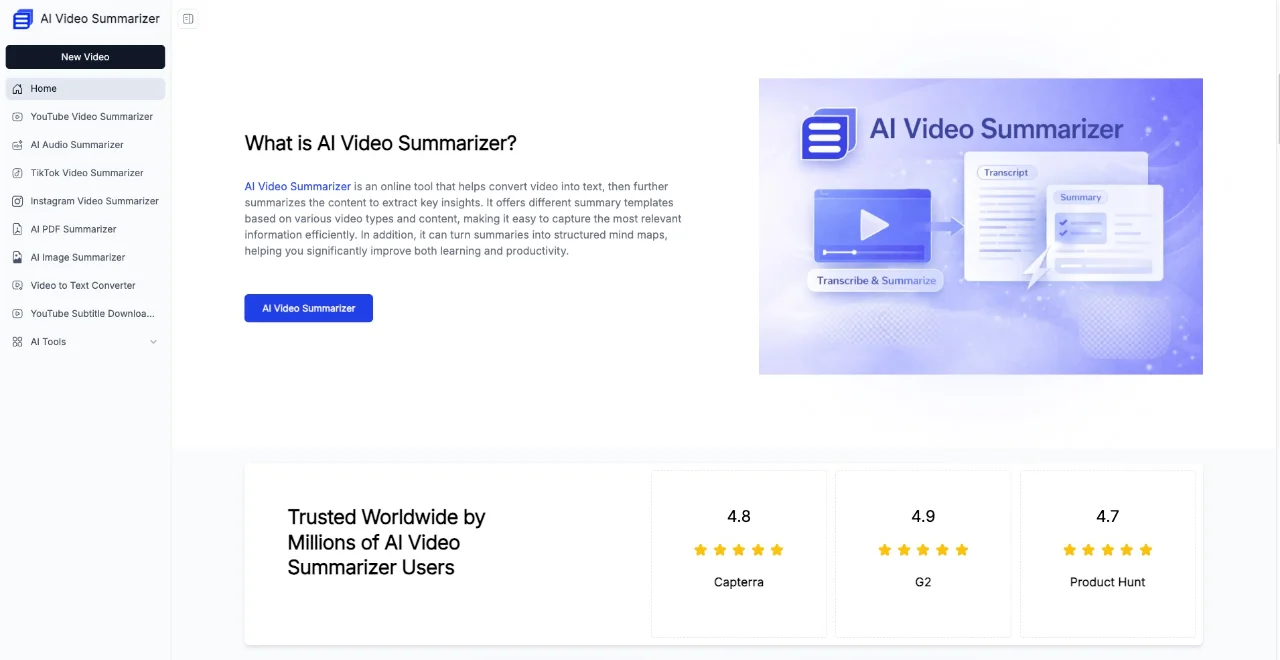Viewport: 1280px width, 660px height.
Task: Expand the AI Tools chevron
Action: click(x=153, y=342)
